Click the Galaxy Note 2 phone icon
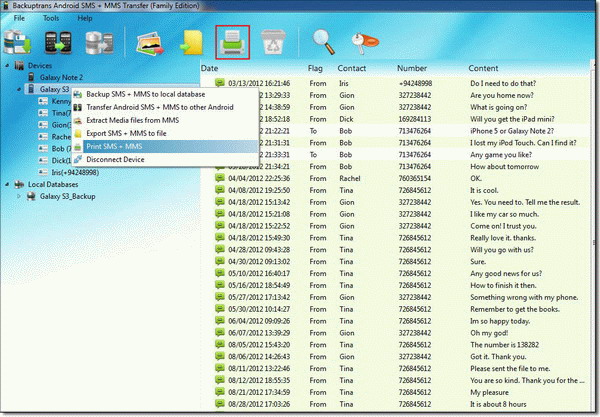The image size is (600, 417). (31, 77)
